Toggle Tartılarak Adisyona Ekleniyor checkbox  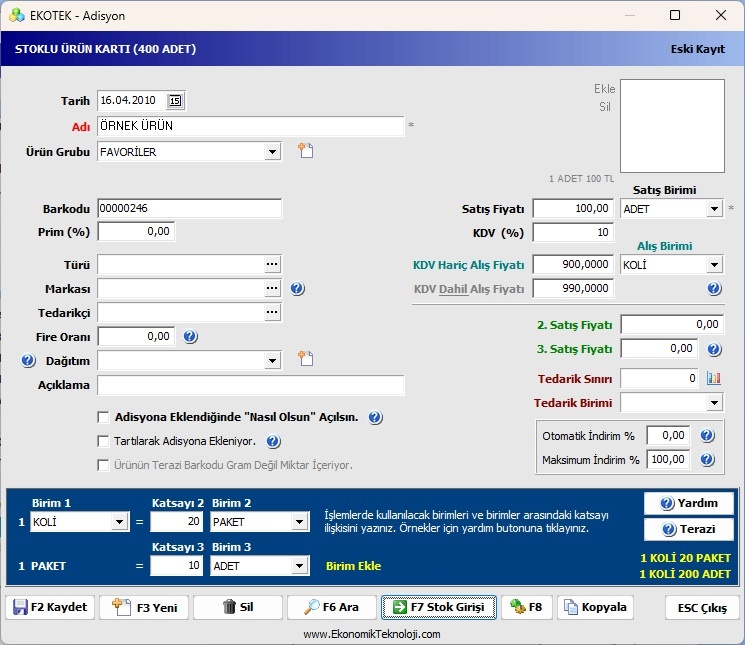tap(103, 441)
